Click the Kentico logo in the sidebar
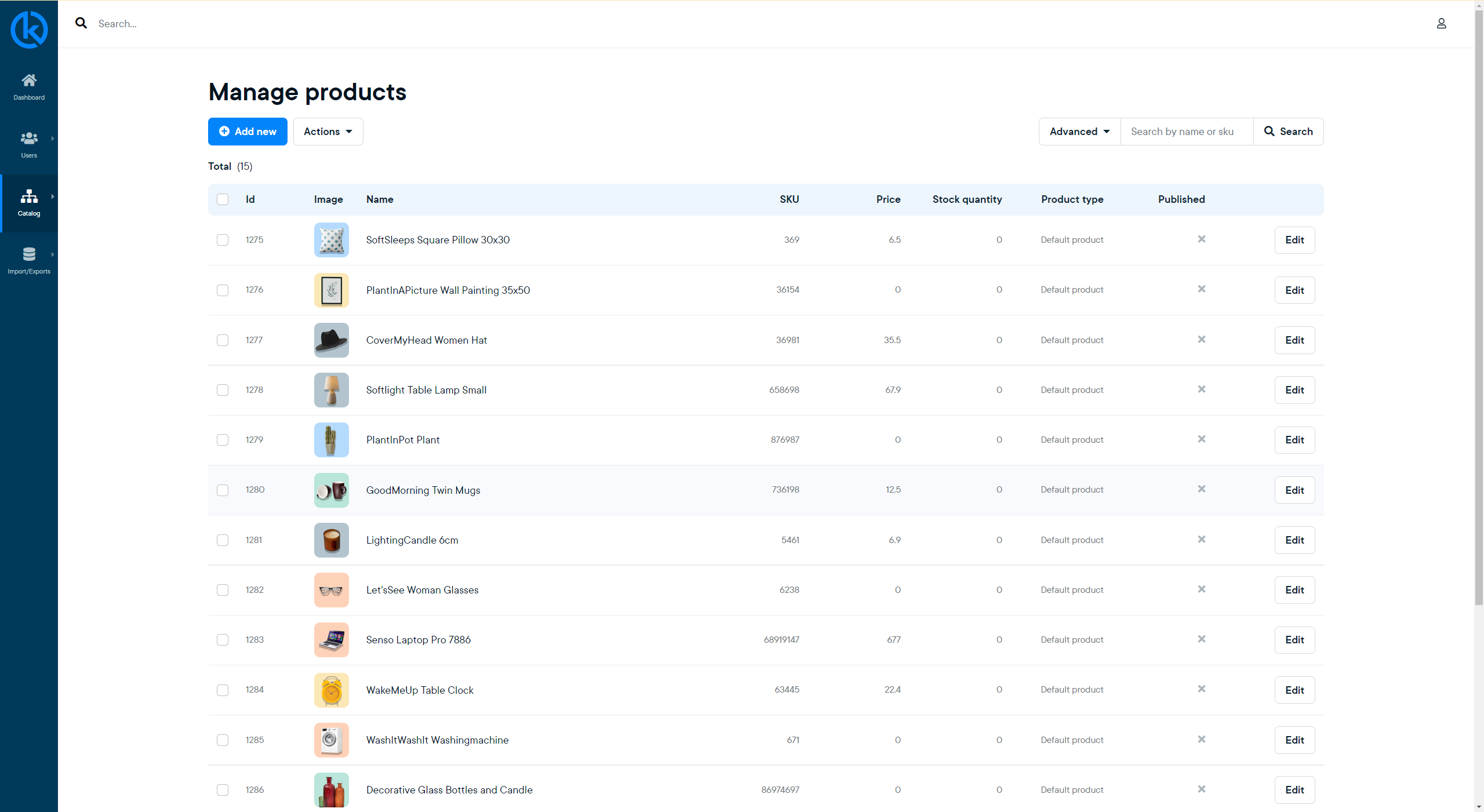The height and width of the screenshot is (812, 1484). pyautogui.click(x=29, y=29)
